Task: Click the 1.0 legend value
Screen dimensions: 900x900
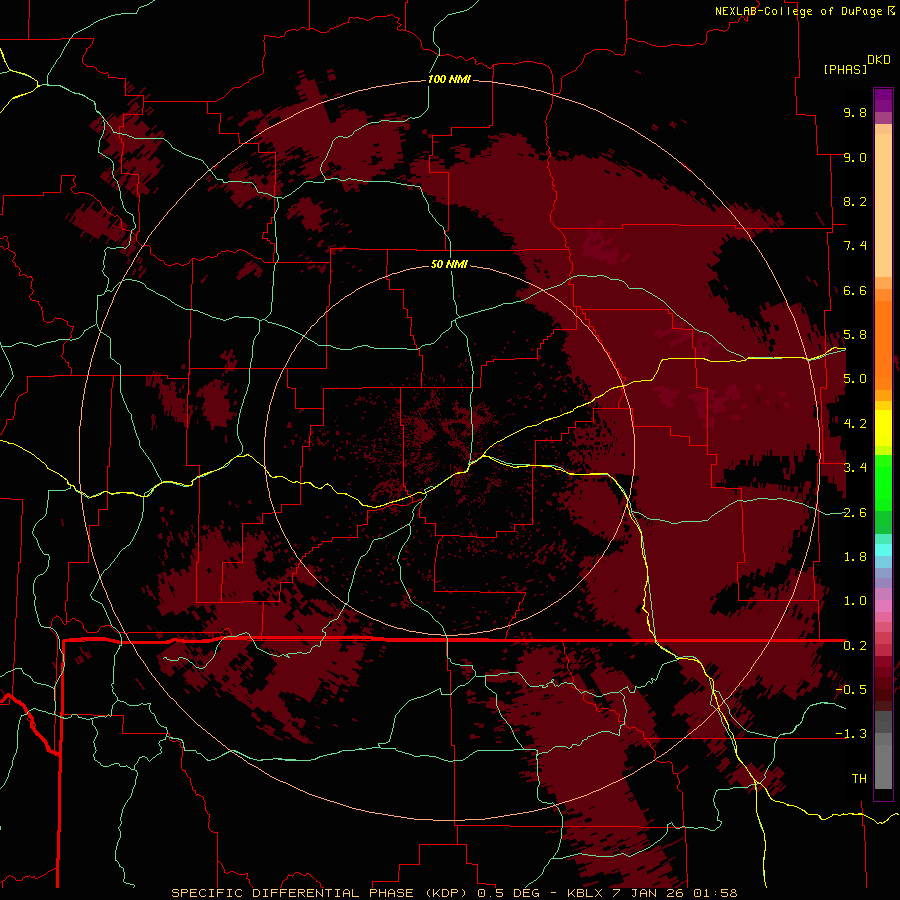Action: pos(855,601)
